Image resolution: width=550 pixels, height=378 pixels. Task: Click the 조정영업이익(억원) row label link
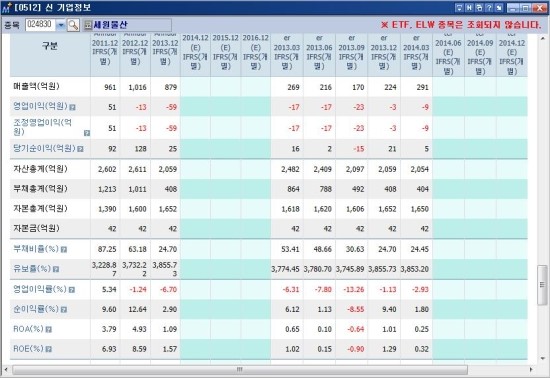(42, 127)
